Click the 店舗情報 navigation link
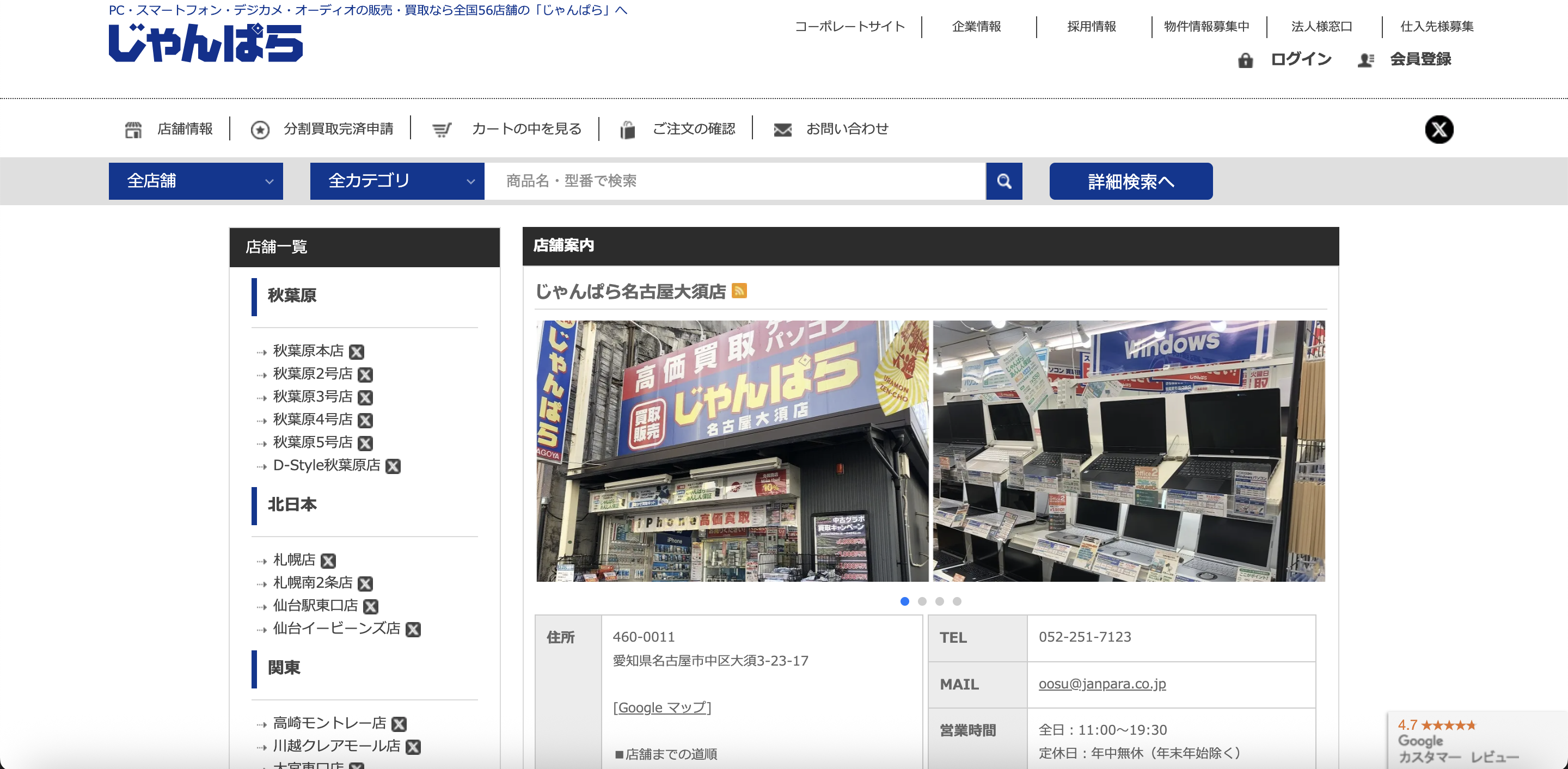 [185, 128]
